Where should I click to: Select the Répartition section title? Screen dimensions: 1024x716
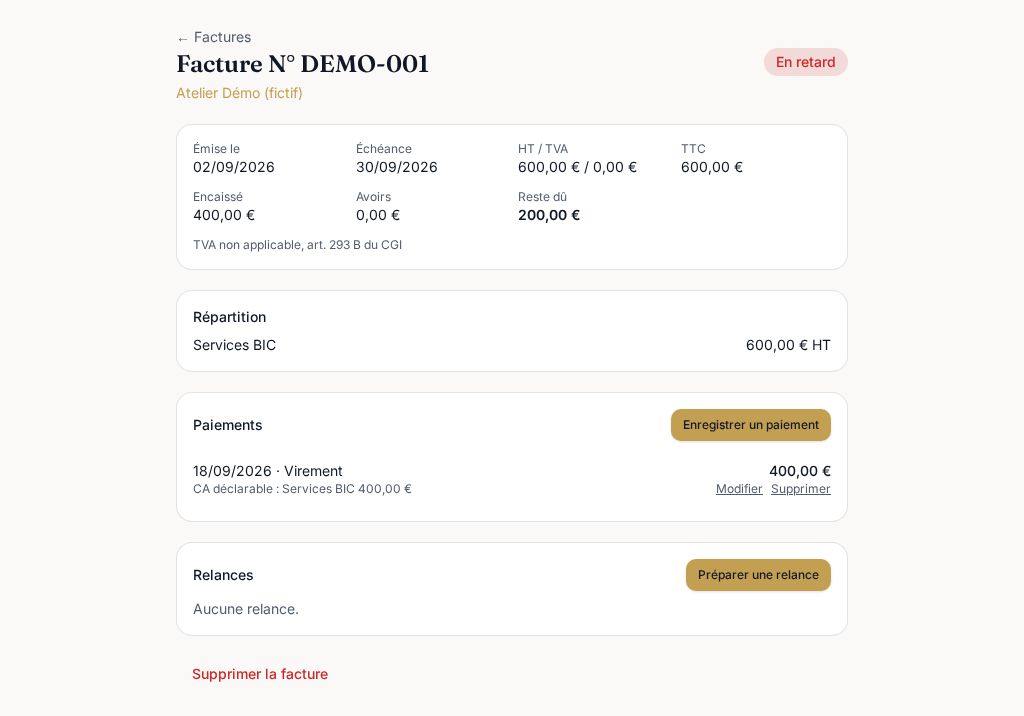pyautogui.click(x=229, y=317)
